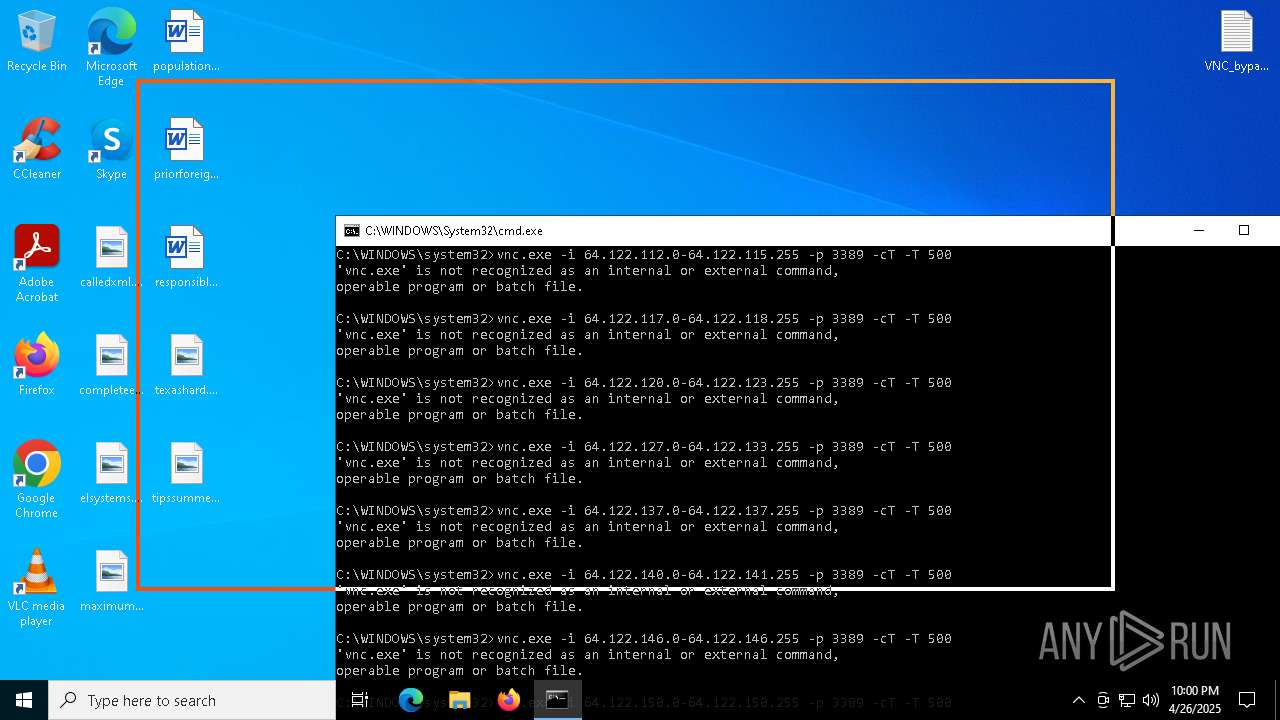This screenshot has width=1280, height=720.
Task: Click the command line with 64.122.140.0-64.122.141.255
Action: coord(644,575)
